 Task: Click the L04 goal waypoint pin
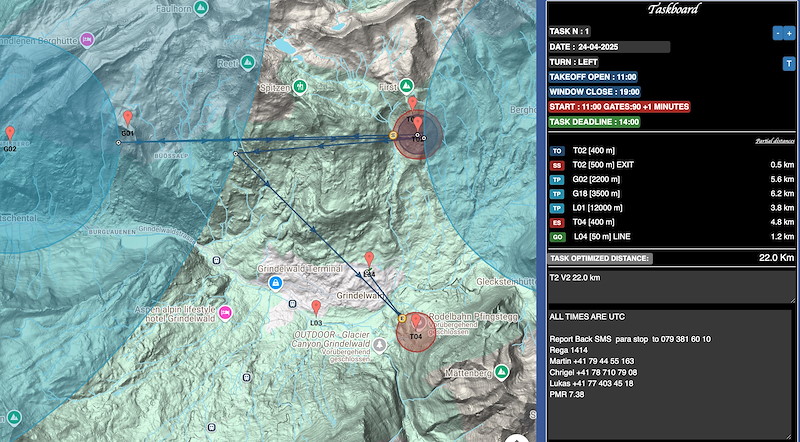click(x=369, y=259)
